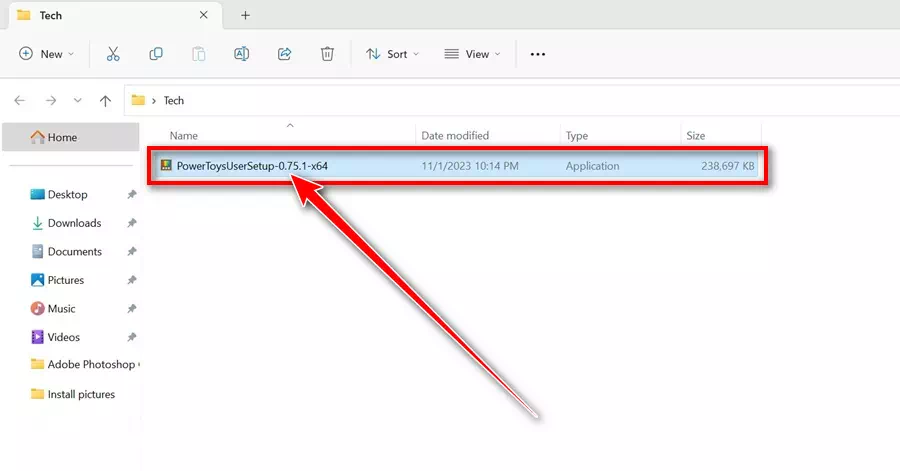Click the PowerToys installer file icon
The image size is (900, 471).
(166, 166)
